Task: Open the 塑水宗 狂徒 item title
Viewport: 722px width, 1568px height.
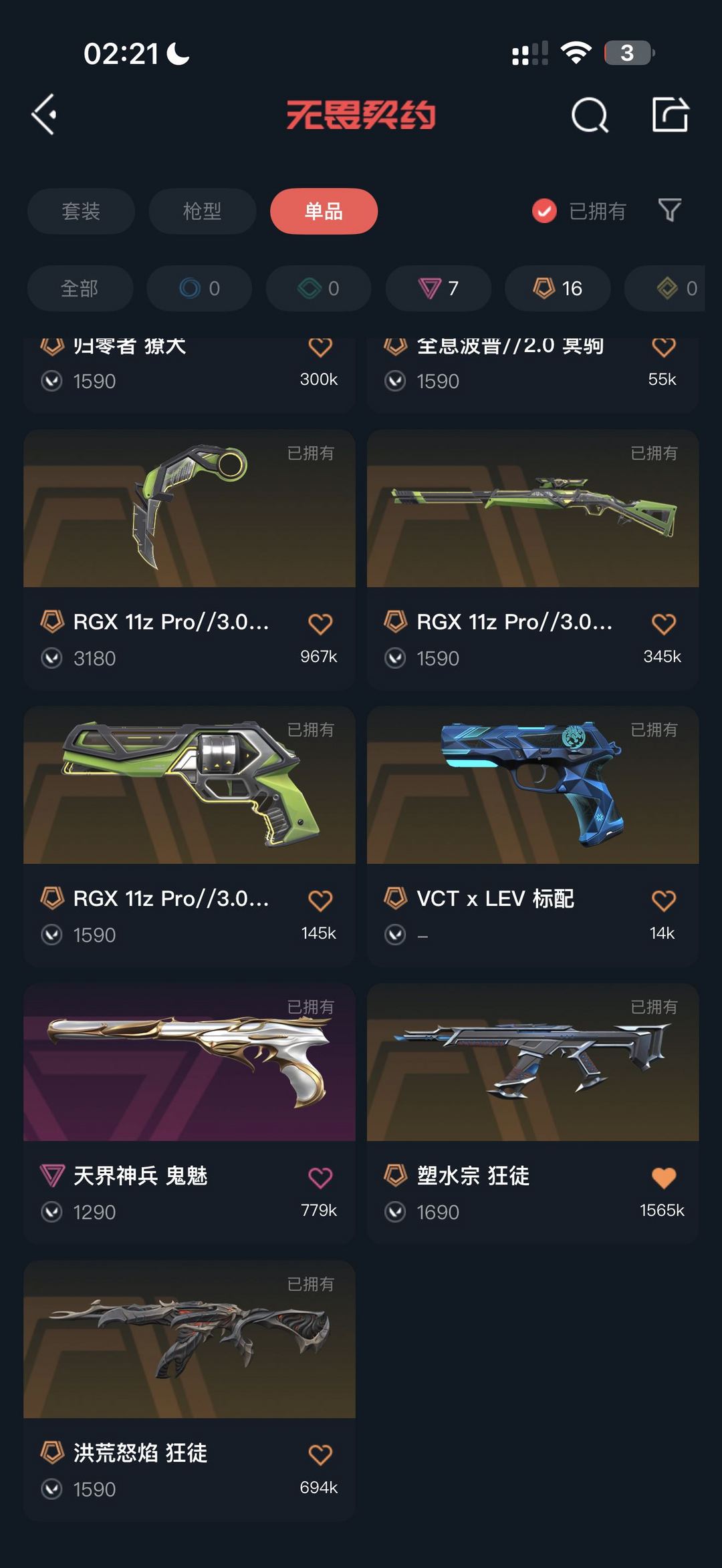Action: tap(473, 1175)
